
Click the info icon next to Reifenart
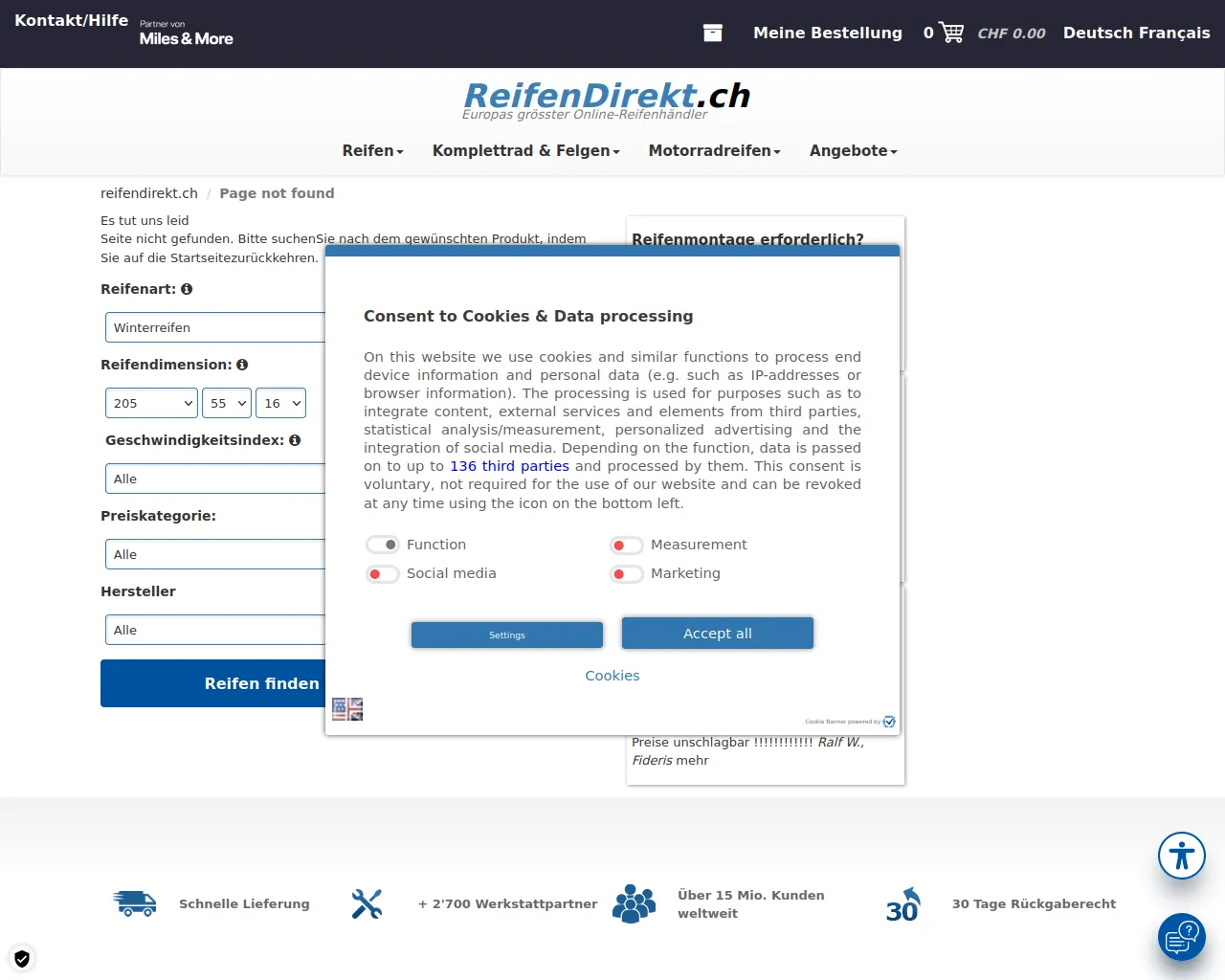(x=187, y=289)
